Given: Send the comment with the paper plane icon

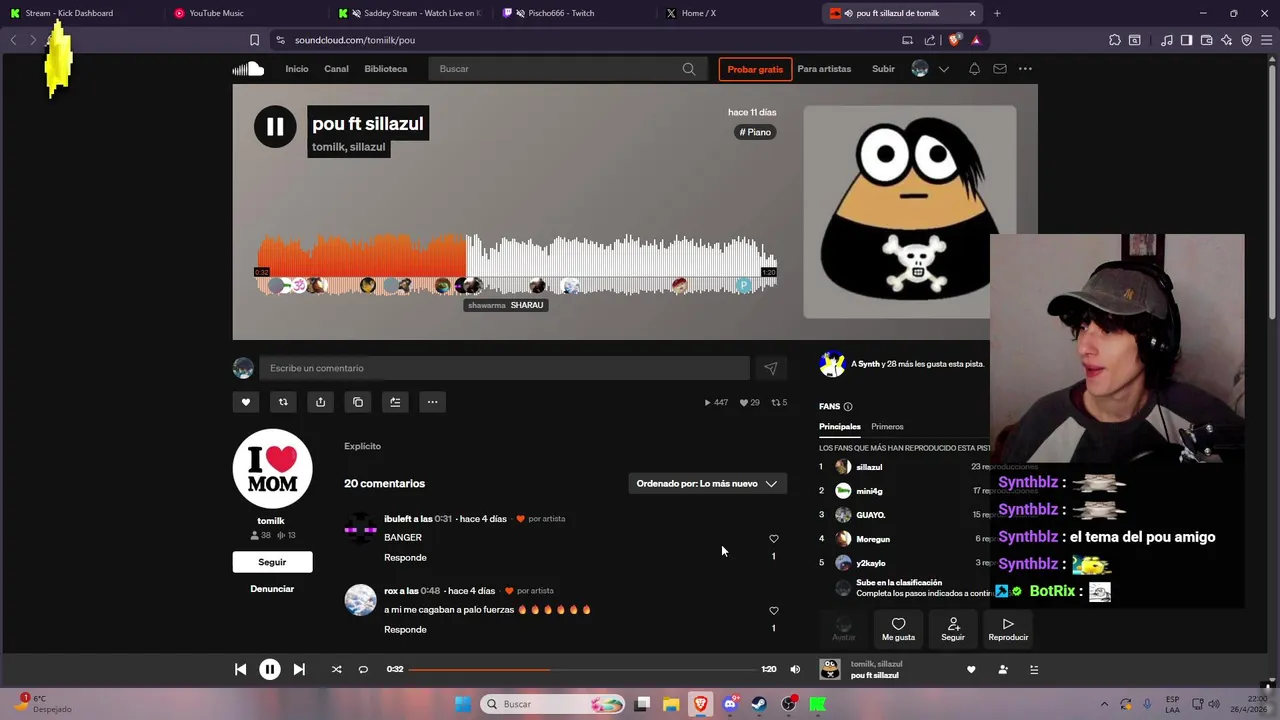Looking at the screenshot, I should tap(770, 368).
